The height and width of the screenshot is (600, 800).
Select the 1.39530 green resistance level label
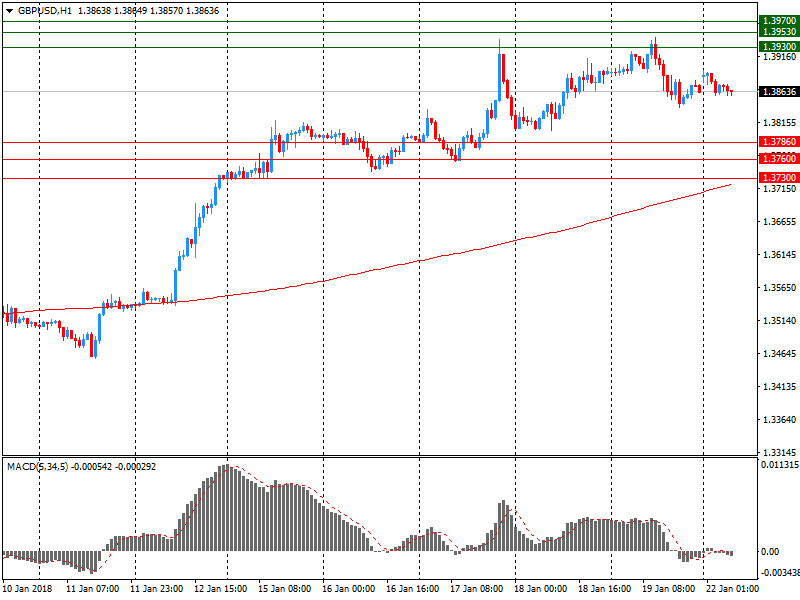(779, 32)
